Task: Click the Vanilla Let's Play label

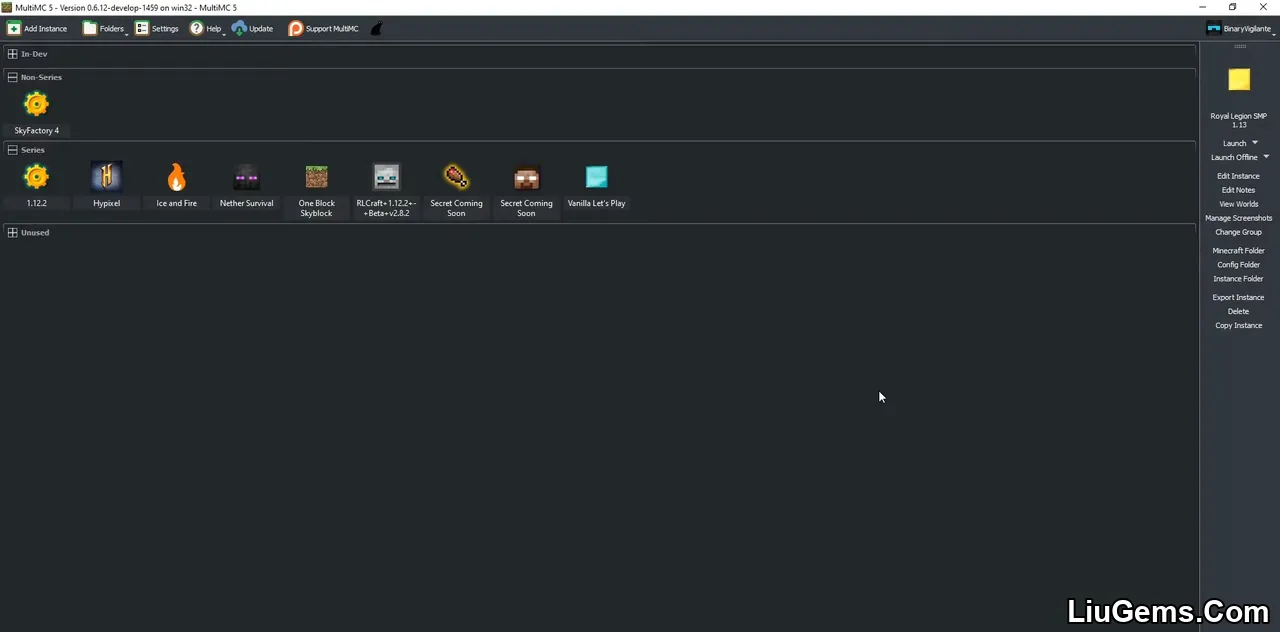Action: [596, 203]
